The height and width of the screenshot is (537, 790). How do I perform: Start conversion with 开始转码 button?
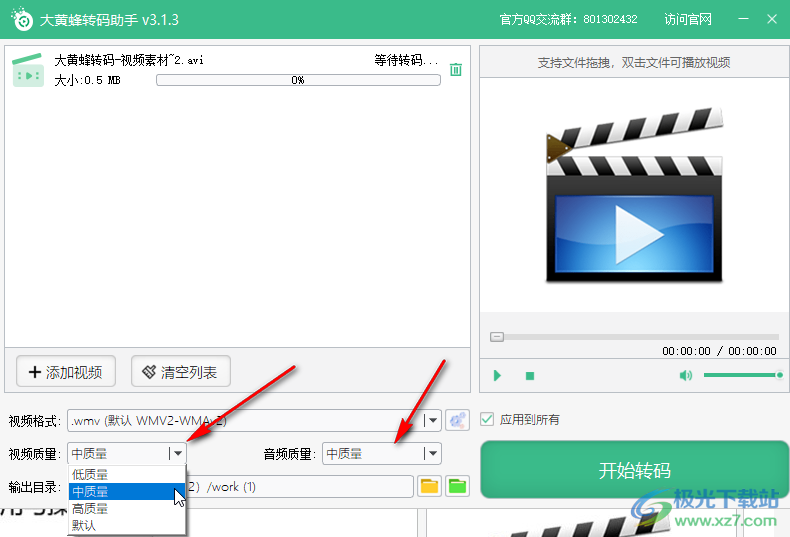click(634, 470)
